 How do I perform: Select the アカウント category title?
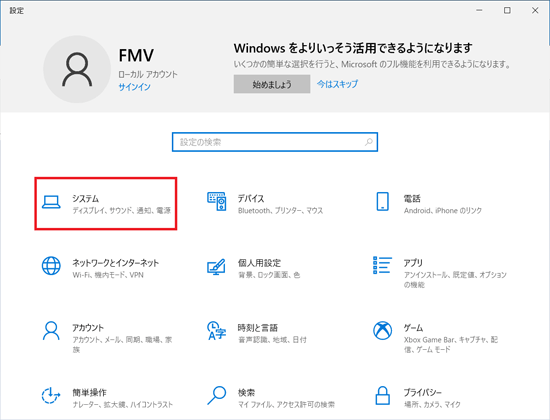(88, 328)
